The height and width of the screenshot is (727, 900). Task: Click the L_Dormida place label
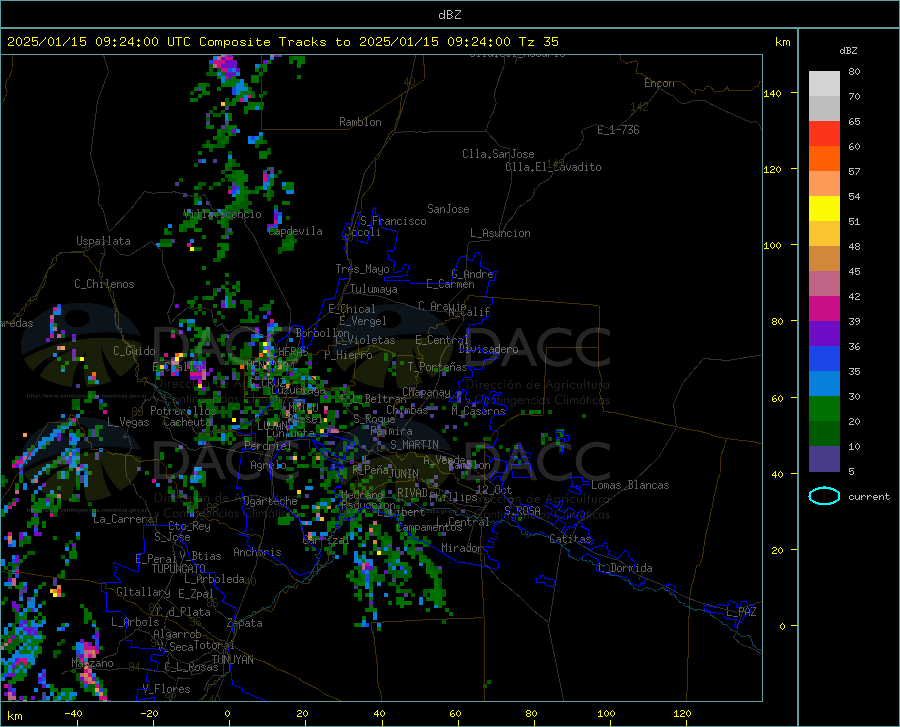[x=624, y=568]
